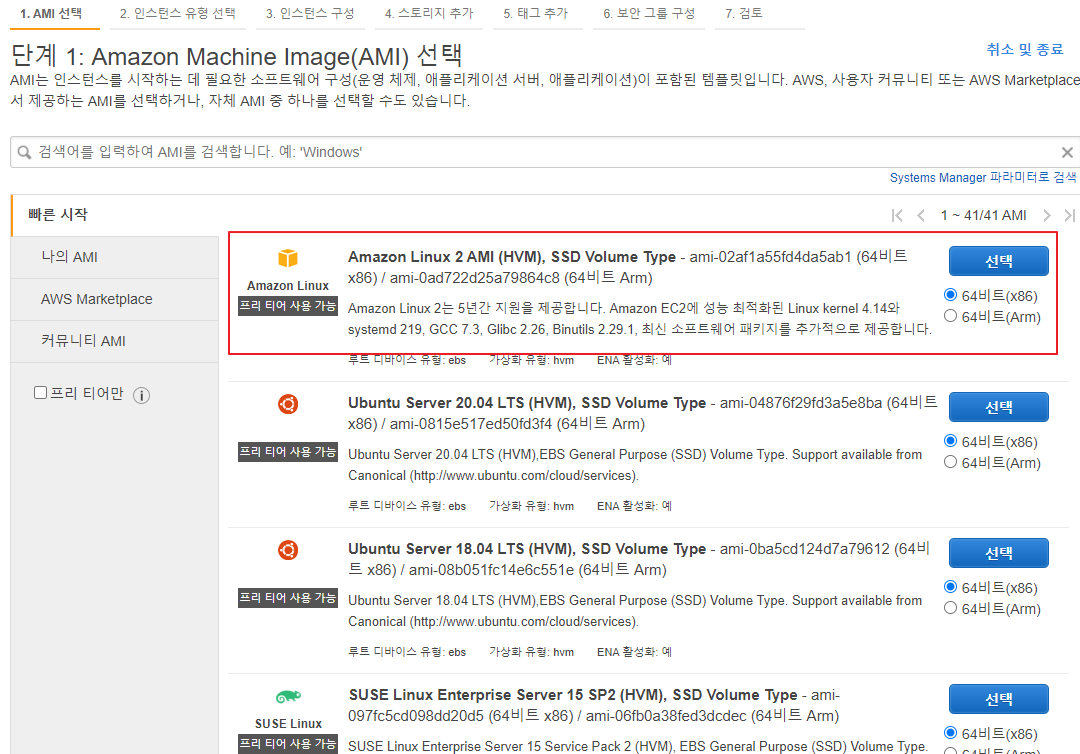Open the 2. 인스턴스 유형 선택 tab
The height and width of the screenshot is (754, 1080).
[x=178, y=14]
